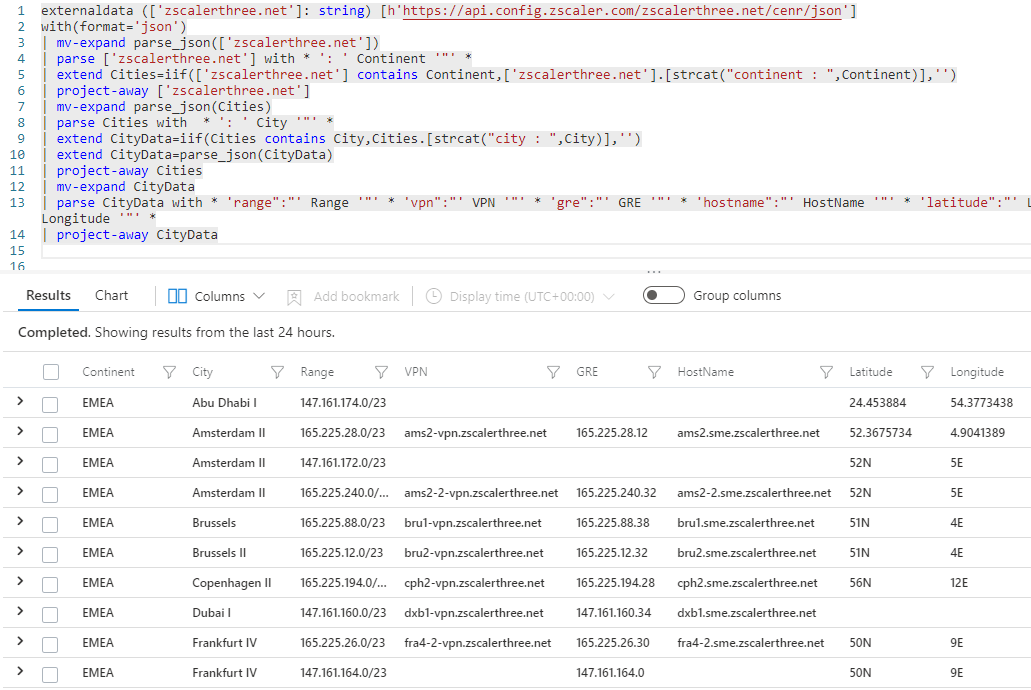The height and width of the screenshot is (690, 1031).
Task: Open the Range column filter
Action: pyautogui.click(x=381, y=372)
